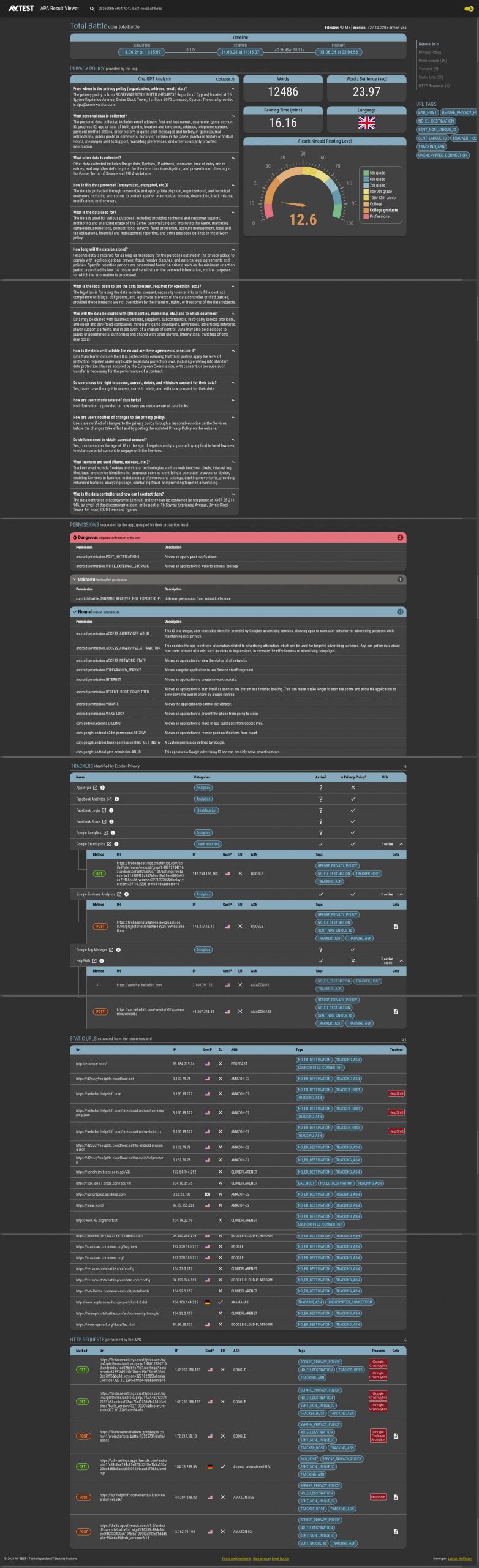Go to Static Urls (21) in side navigation
This screenshot has height=1568, width=479.
point(431,77)
